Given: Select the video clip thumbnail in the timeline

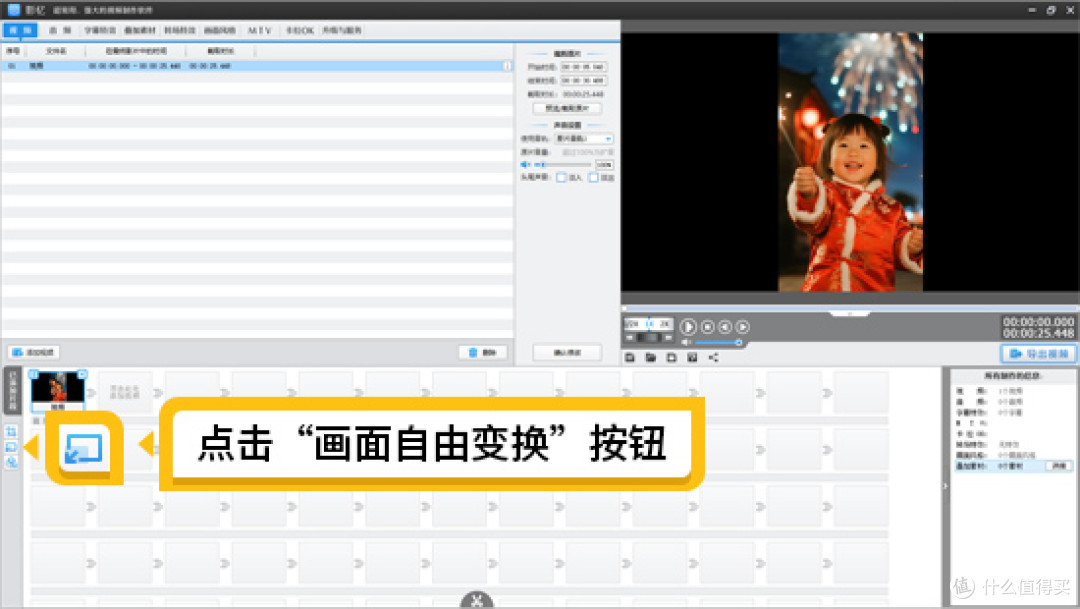Looking at the screenshot, I should pyautogui.click(x=58, y=389).
